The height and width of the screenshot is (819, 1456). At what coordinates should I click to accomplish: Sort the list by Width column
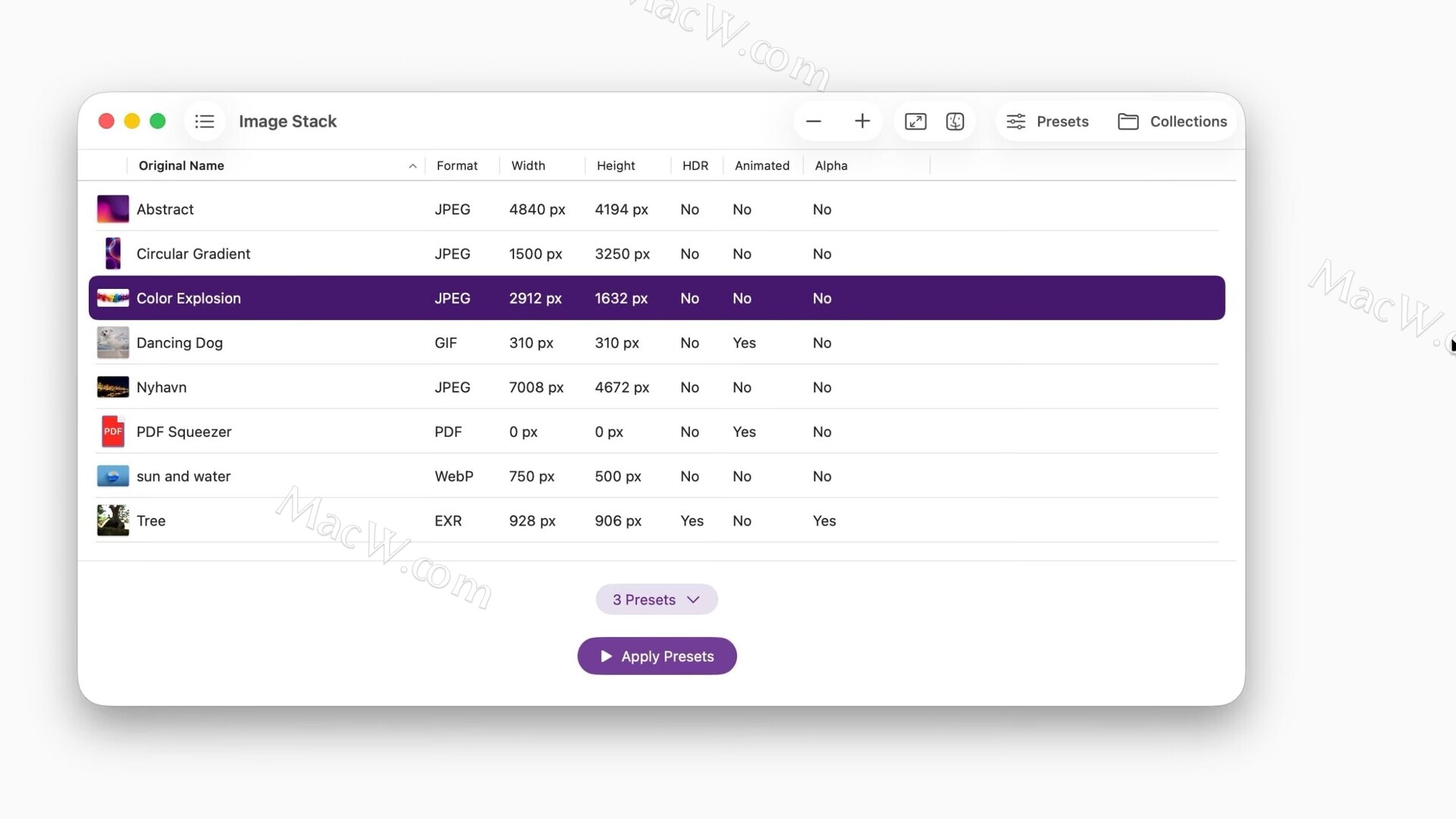528,165
